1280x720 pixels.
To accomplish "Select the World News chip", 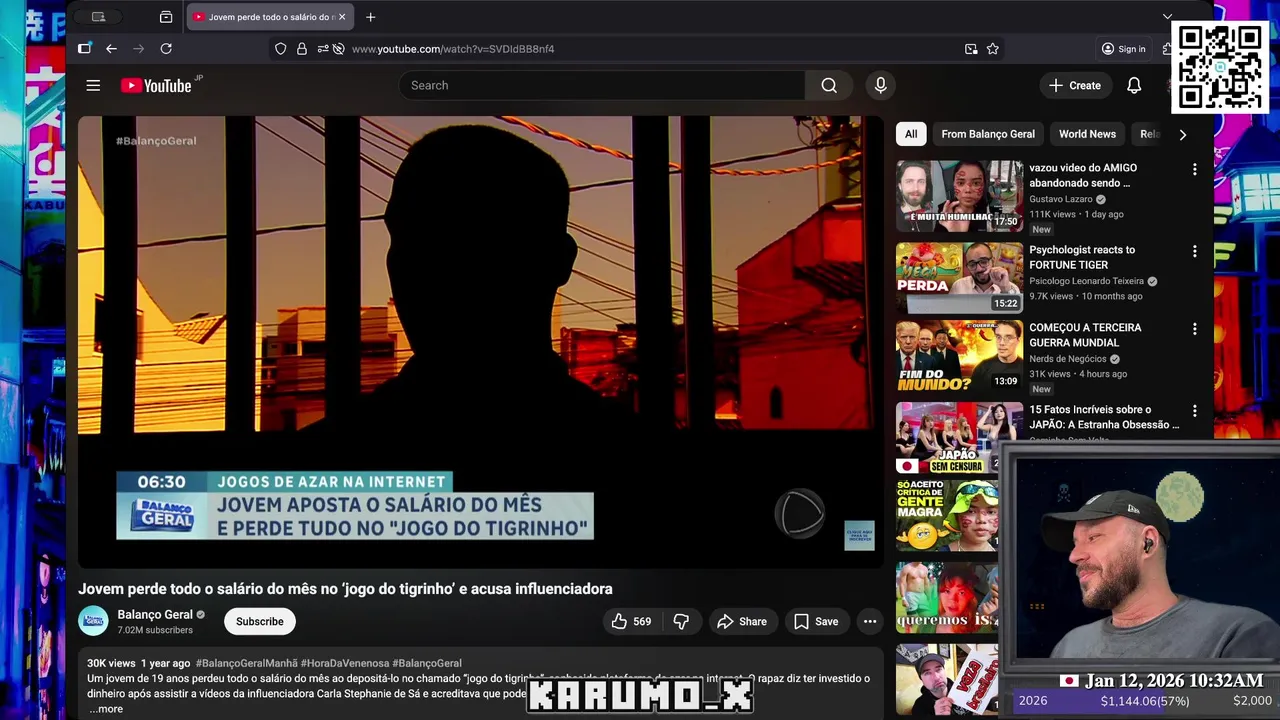I will coord(1087,134).
